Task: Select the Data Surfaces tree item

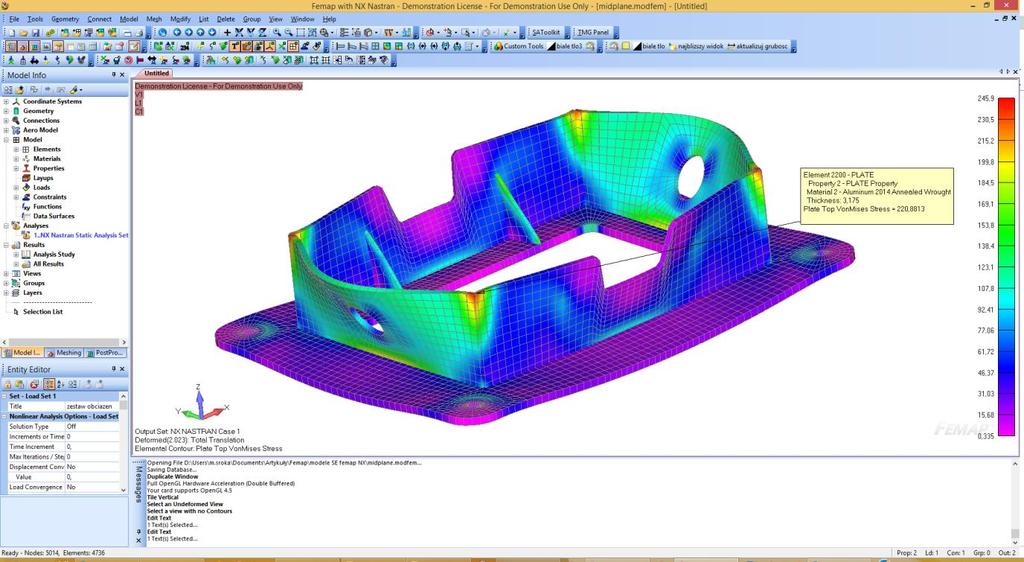Action: pyautogui.click(x=54, y=216)
